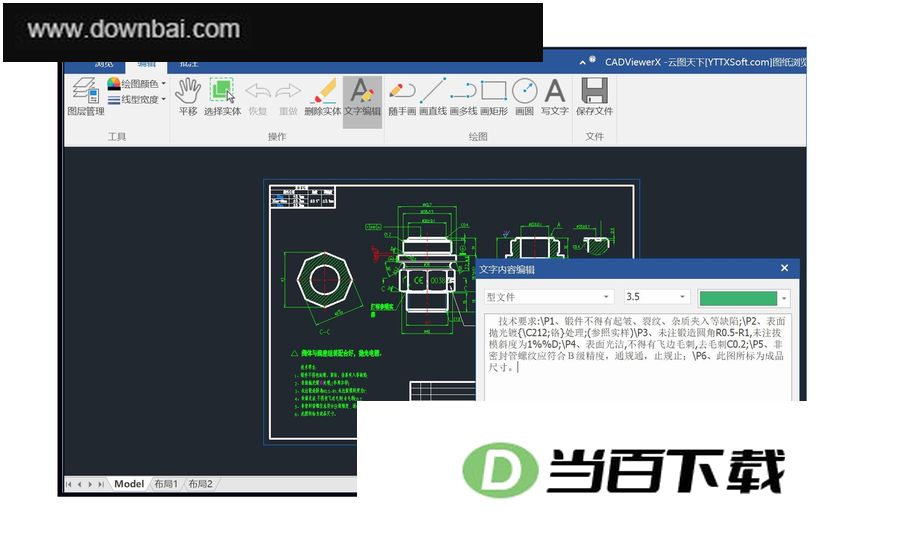Choose the 删除实体 delete entity tool
This screenshot has width=900, height=538.
[x=323, y=96]
